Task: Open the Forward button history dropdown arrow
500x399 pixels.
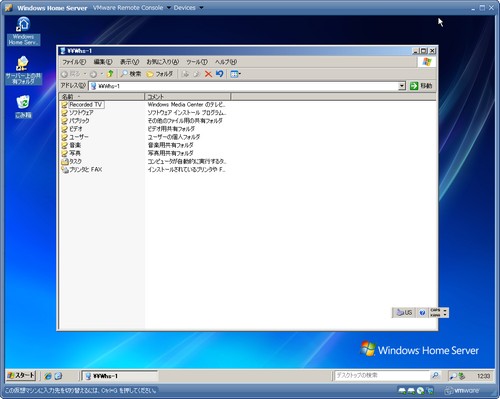Action: 102,74
